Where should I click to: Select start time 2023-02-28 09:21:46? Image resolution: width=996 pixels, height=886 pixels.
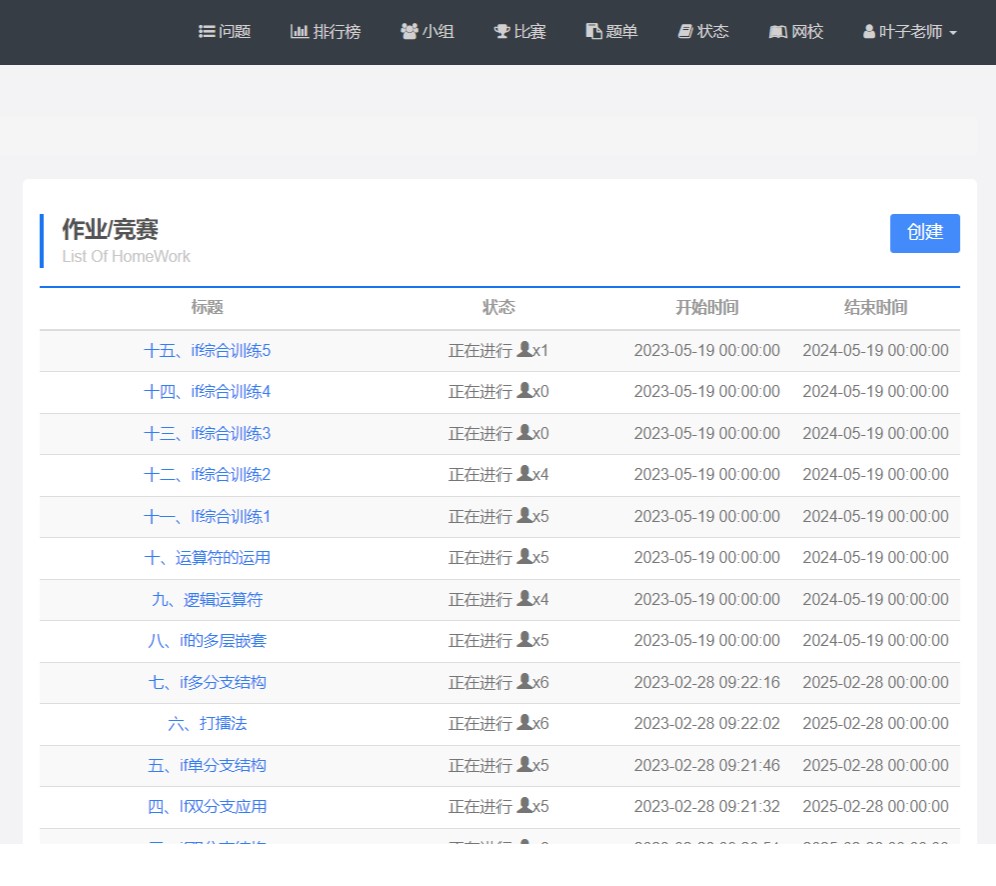coord(707,765)
